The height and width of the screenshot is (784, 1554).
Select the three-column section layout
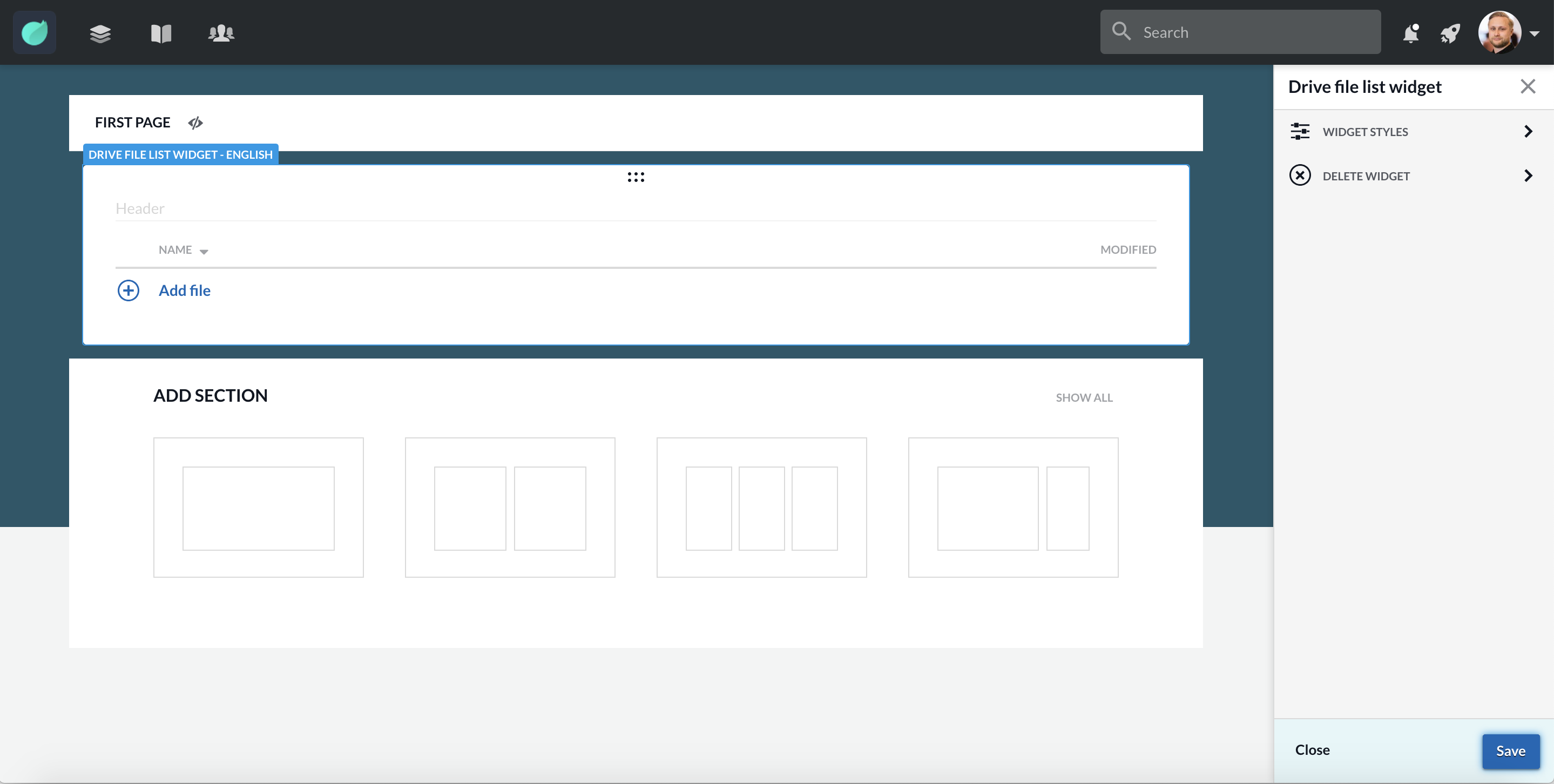point(761,507)
